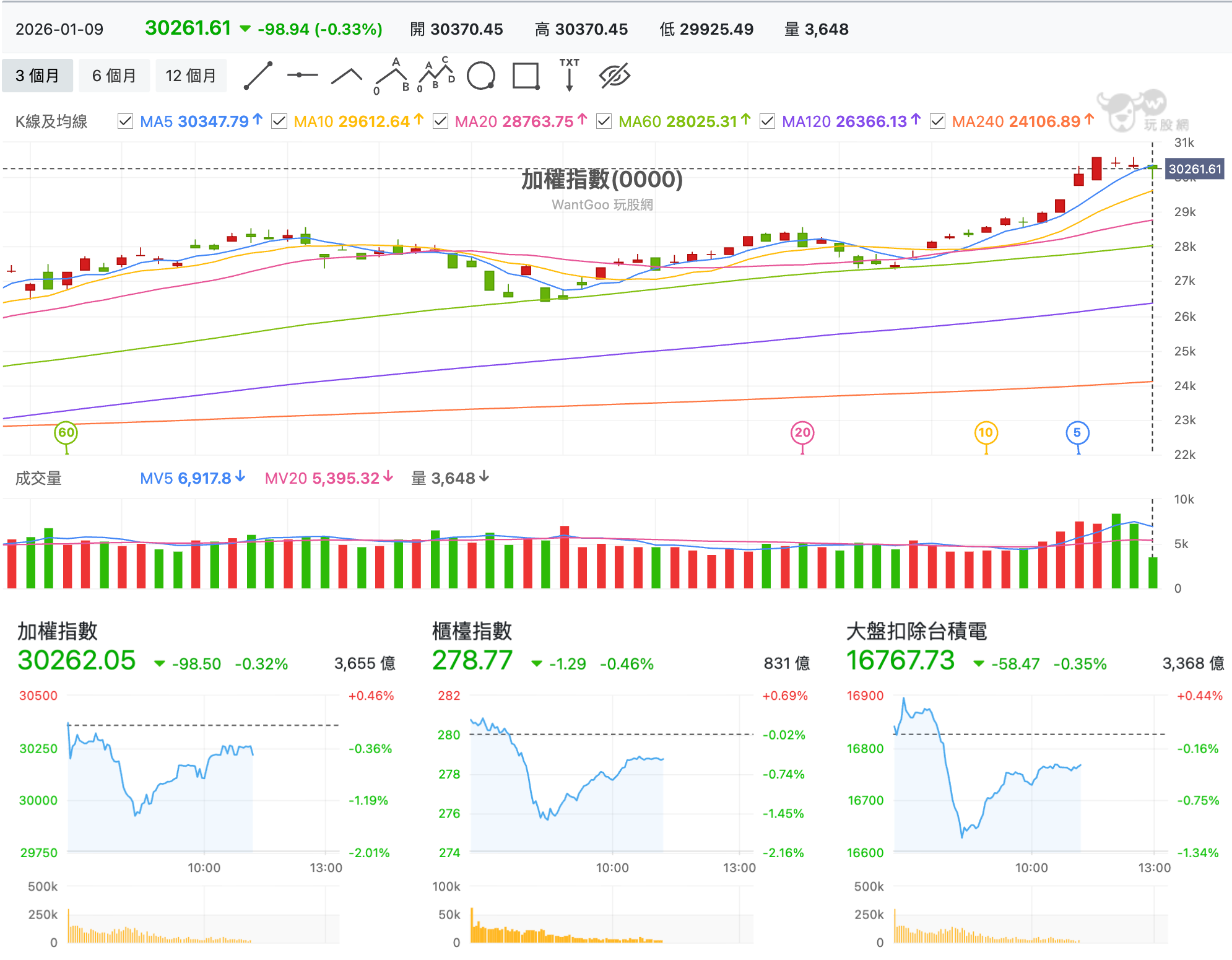
Task: Open the 大盤扣除台積電 heading link
Action: pyautogui.click(x=916, y=631)
